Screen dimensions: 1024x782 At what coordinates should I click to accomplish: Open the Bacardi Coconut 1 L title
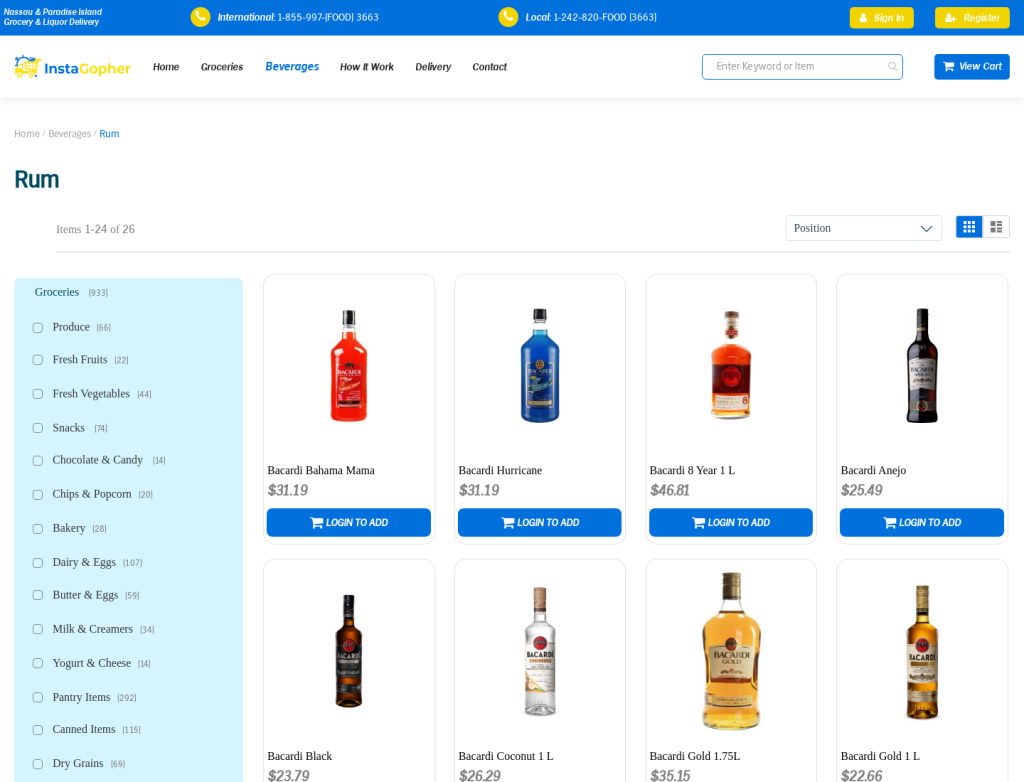tap(505, 756)
